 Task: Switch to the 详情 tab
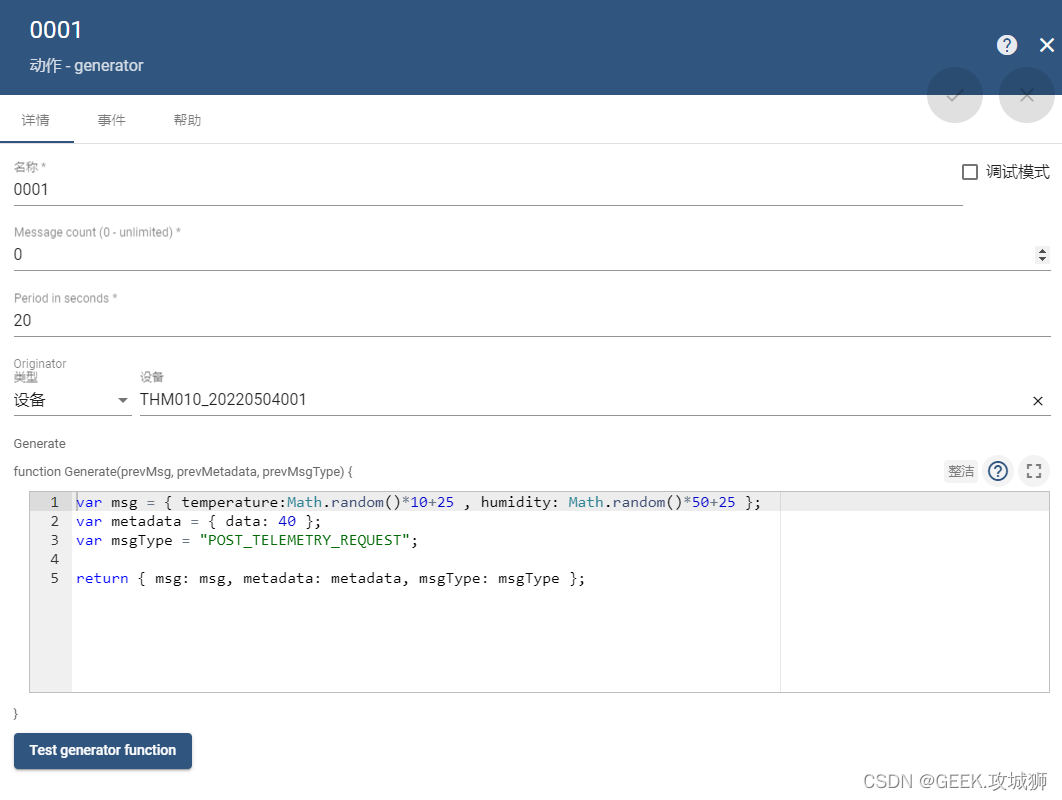[x=36, y=120]
